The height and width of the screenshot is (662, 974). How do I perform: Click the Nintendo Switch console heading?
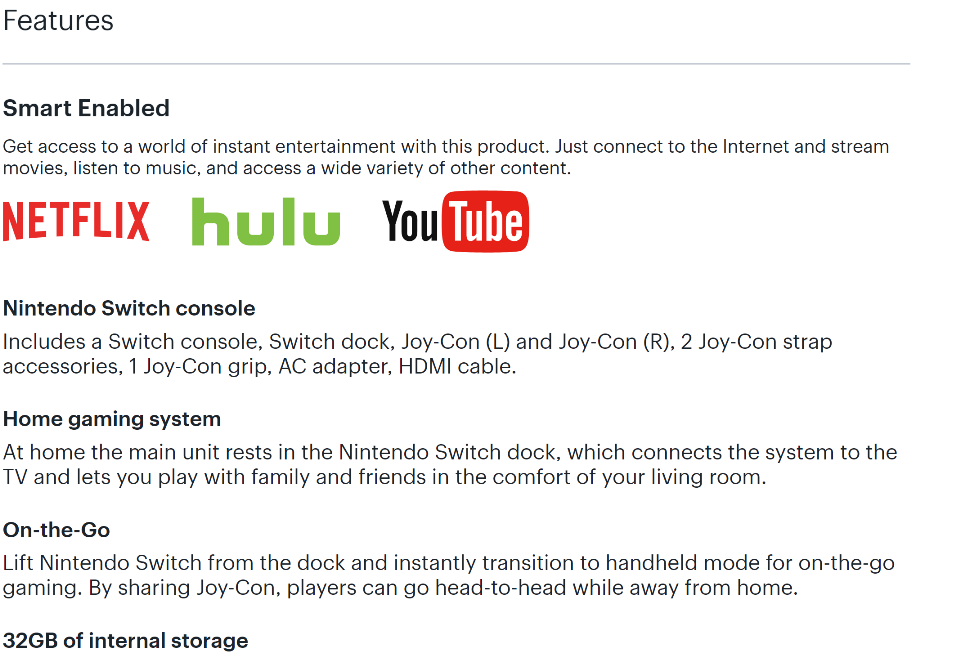tap(129, 308)
